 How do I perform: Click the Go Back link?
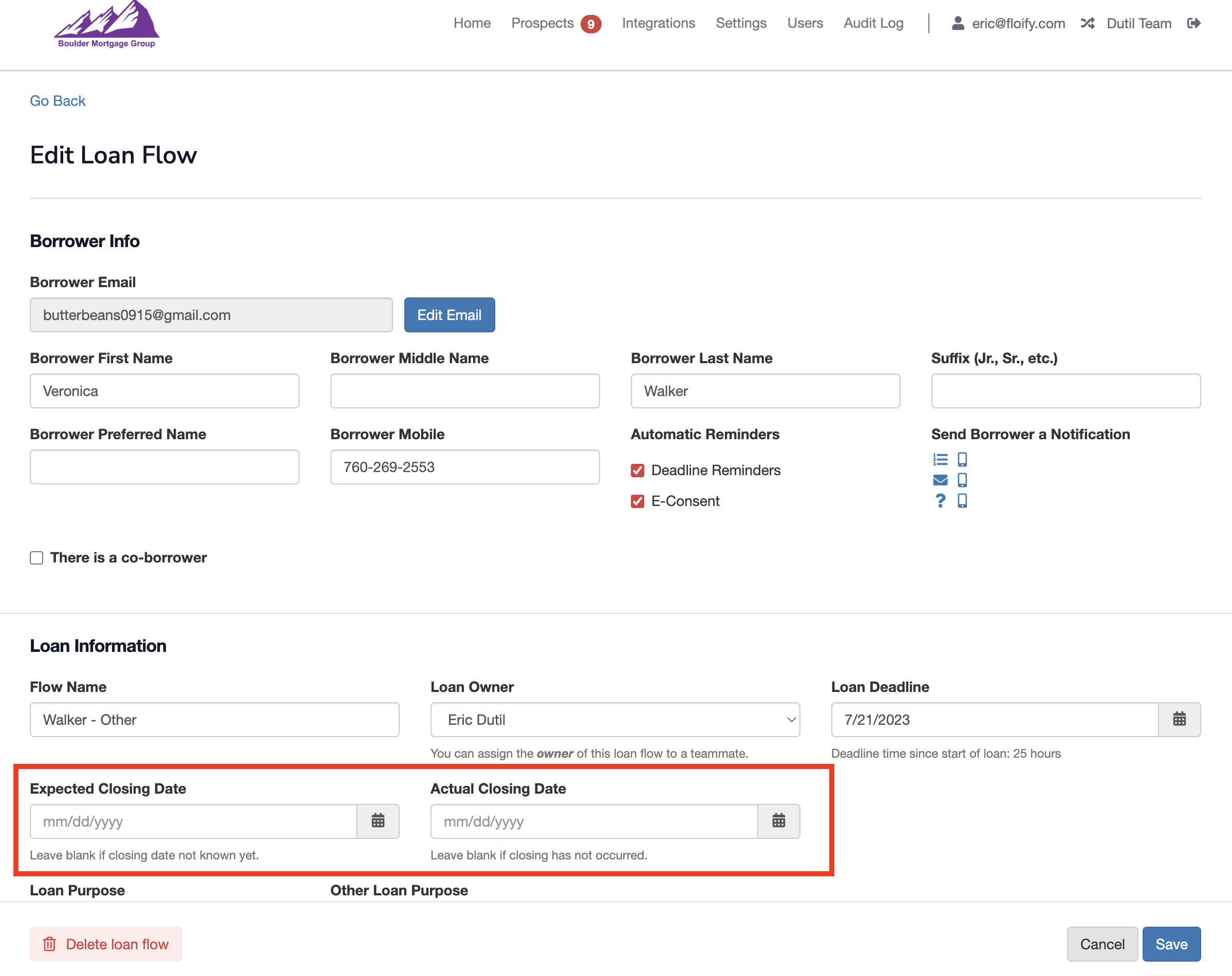pyautogui.click(x=58, y=101)
